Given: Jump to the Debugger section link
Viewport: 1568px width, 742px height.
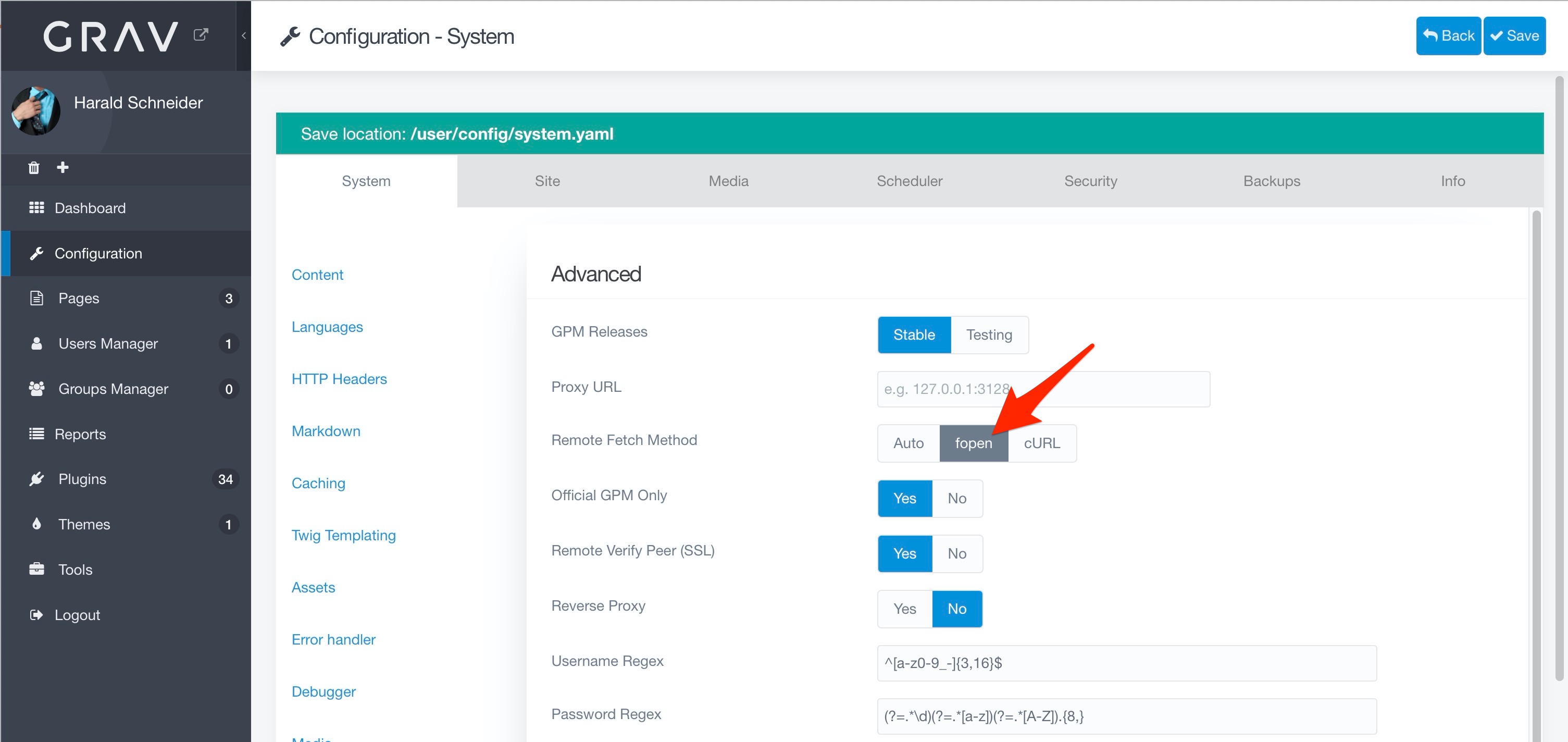Looking at the screenshot, I should [x=323, y=691].
